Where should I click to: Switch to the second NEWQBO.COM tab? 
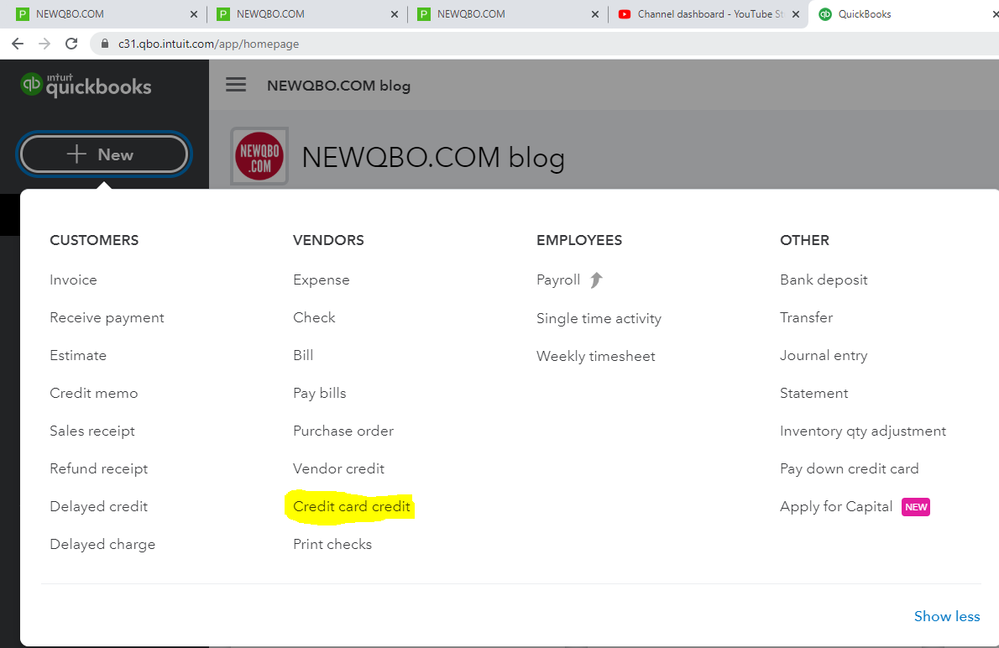306,14
